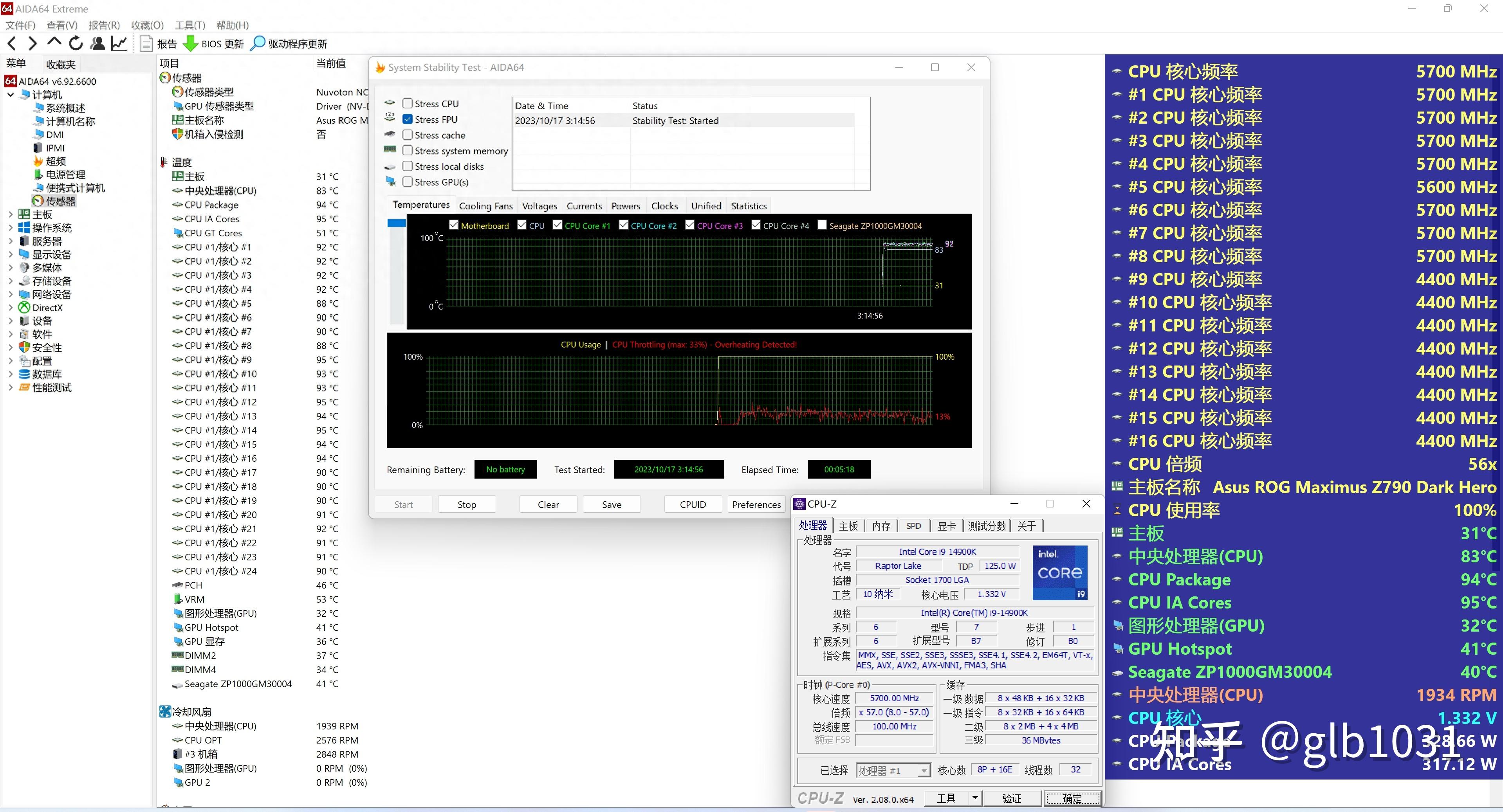
Task: Click the CPUID button
Action: 693,504
